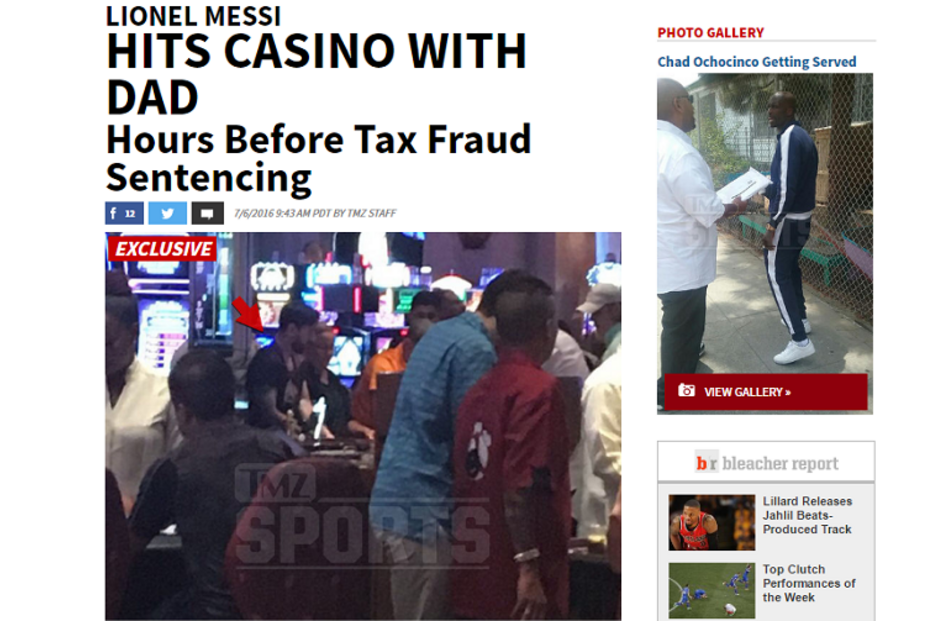This screenshot has width=932, height=621.
Task: Share the article on Facebook
Action: 124,213
